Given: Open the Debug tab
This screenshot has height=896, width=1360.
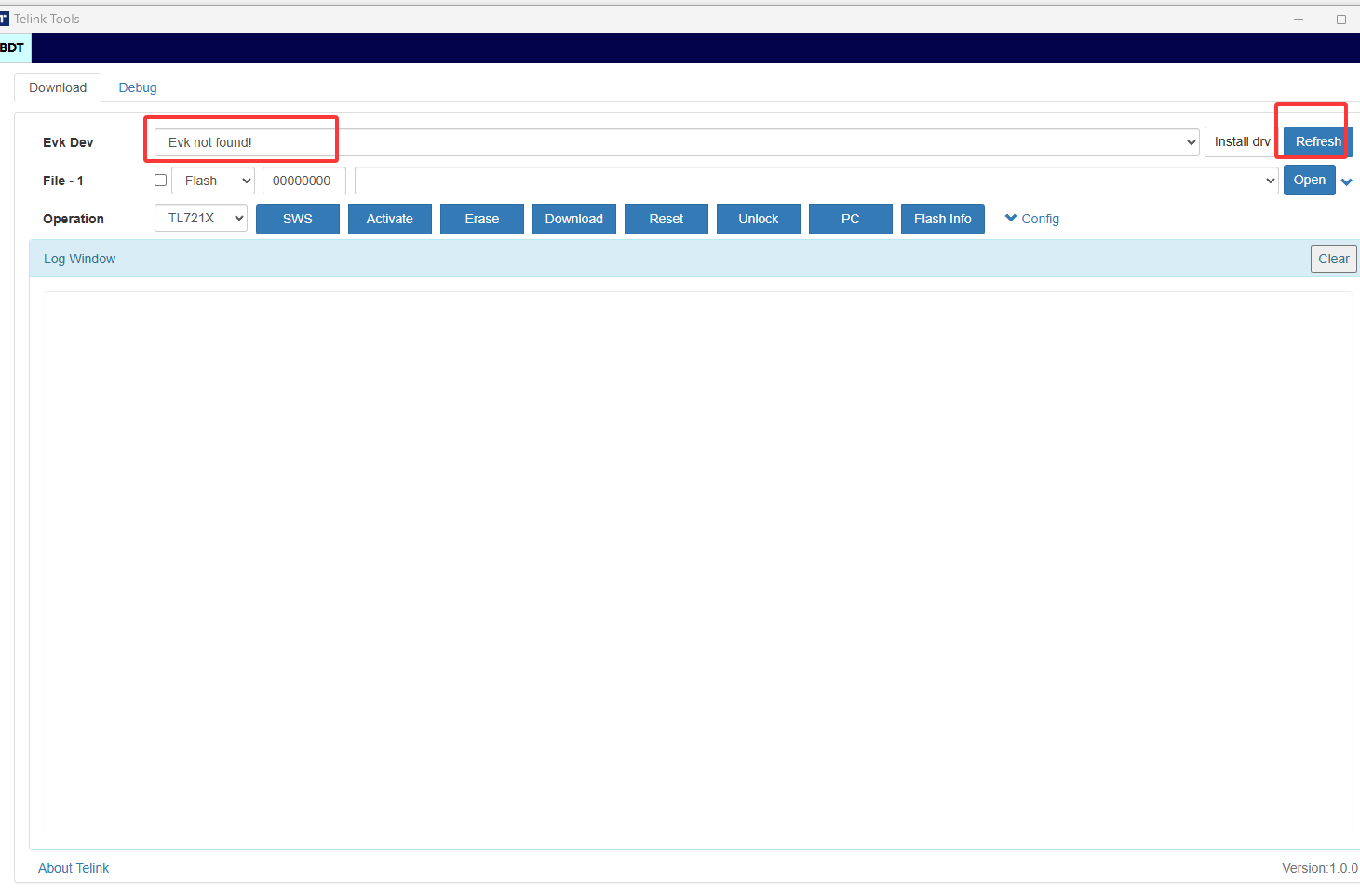Looking at the screenshot, I should click(x=138, y=87).
